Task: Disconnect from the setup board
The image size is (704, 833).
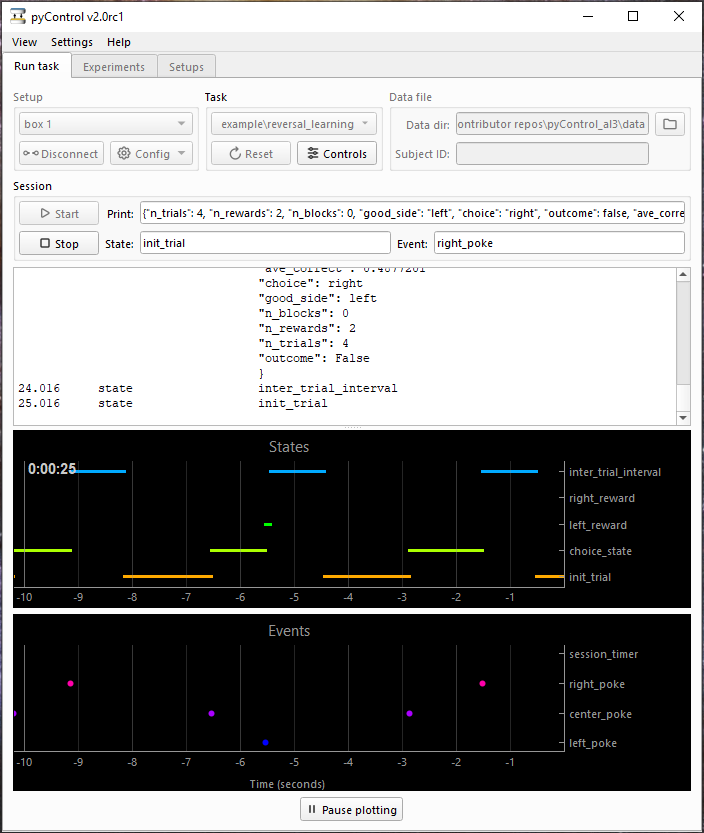Action: (61, 154)
